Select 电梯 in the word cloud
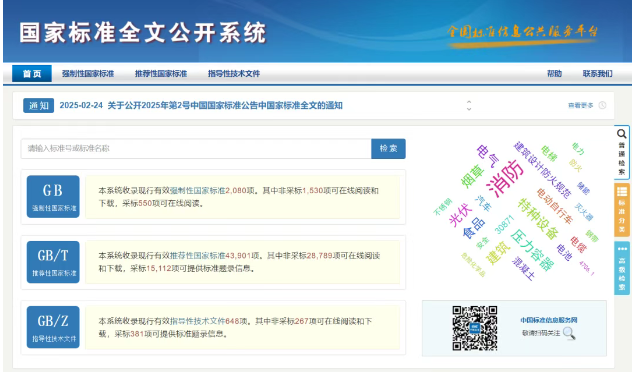Image resolution: width=639 pixels, height=375 pixels. click(549, 153)
